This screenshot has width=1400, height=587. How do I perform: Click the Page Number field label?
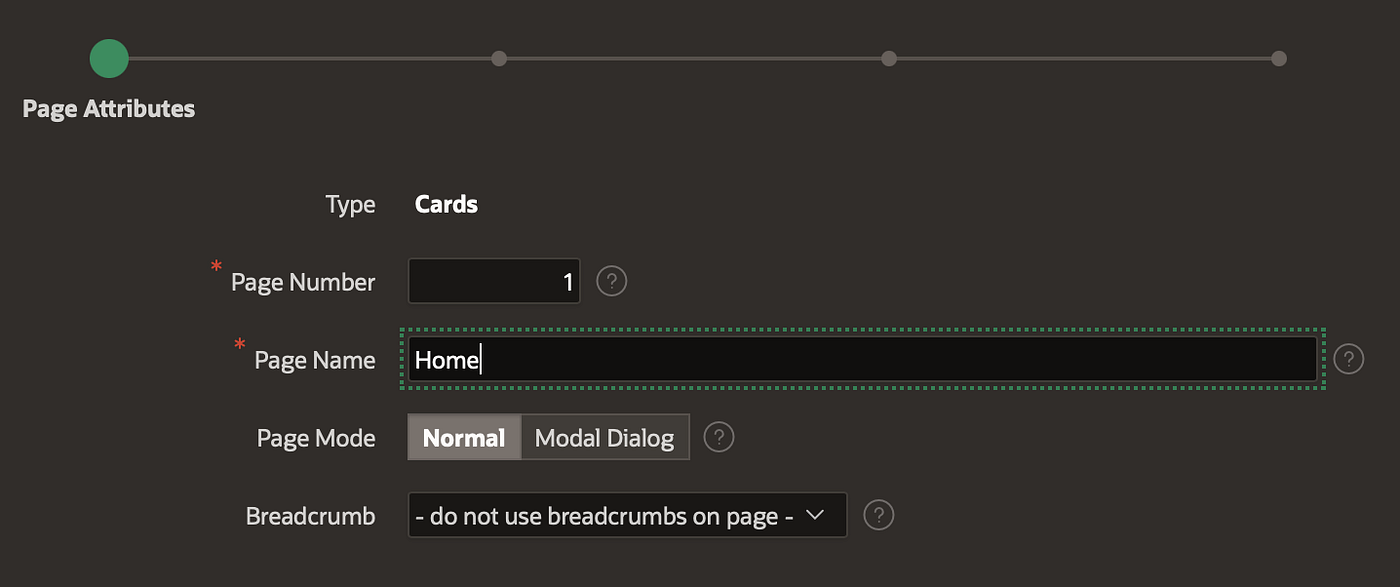pos(303,282)
